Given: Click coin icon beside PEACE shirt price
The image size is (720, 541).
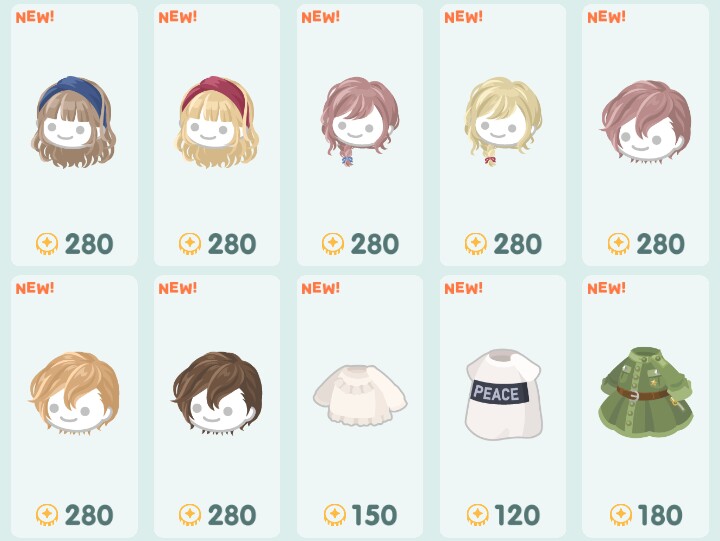Looking at the screenshot, I should tap(478, 515).
